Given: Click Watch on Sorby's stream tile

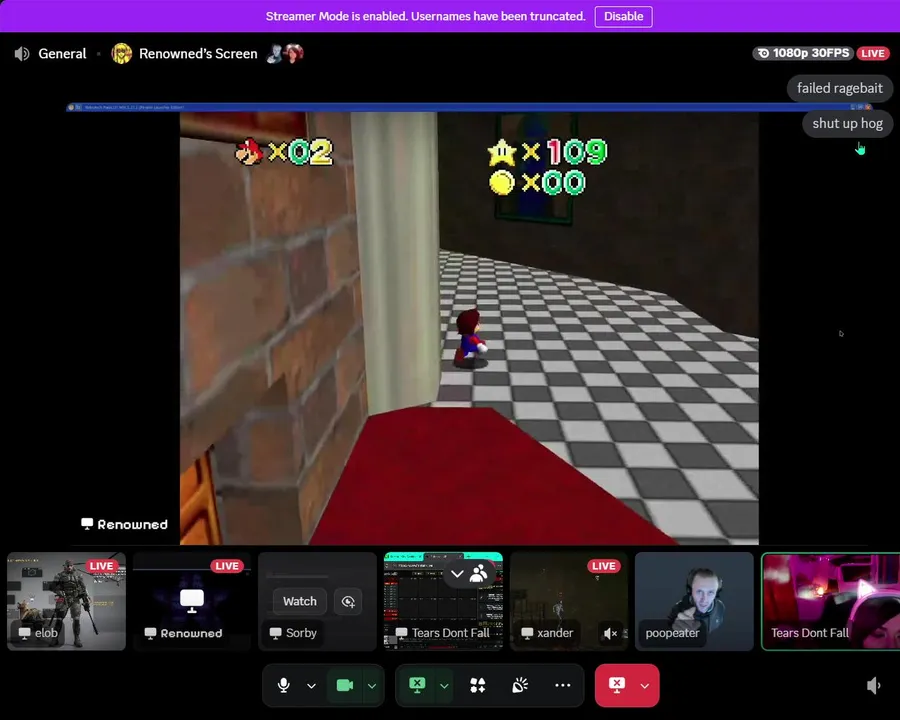Looking at the screenshot, I should (x=300, y=601).
